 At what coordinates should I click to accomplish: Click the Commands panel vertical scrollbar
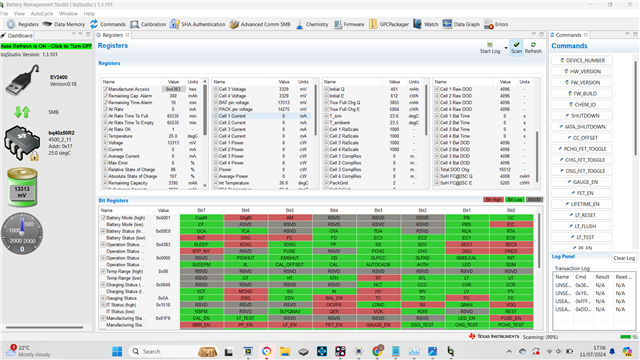point(635,108)
